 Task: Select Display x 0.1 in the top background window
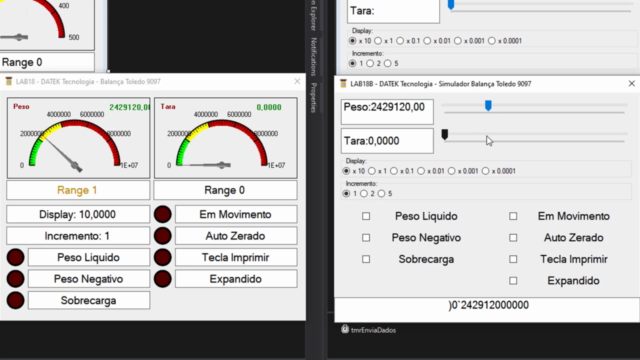pos(400,41)
